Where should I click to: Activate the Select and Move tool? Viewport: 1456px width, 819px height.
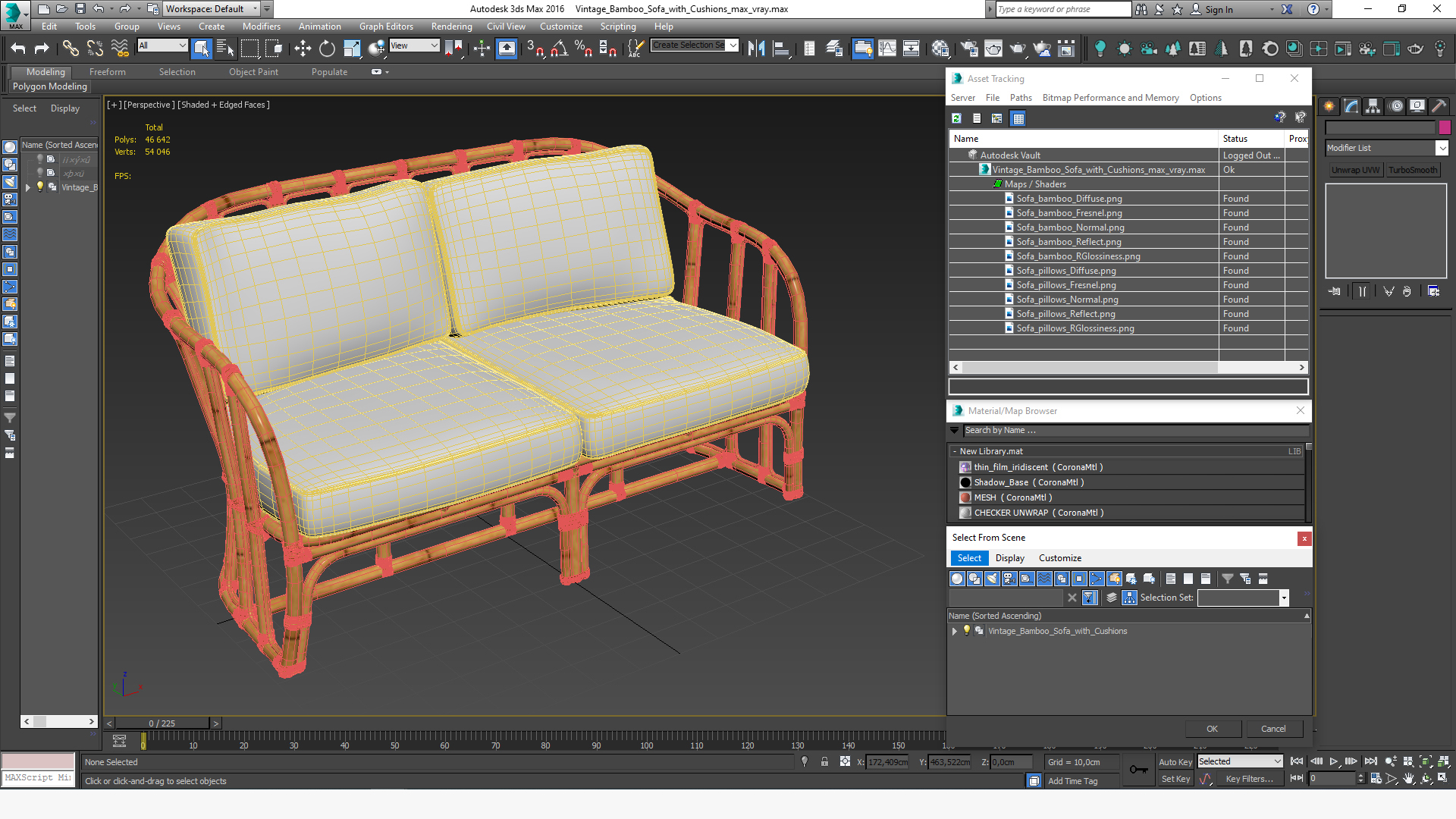point(303,49)
